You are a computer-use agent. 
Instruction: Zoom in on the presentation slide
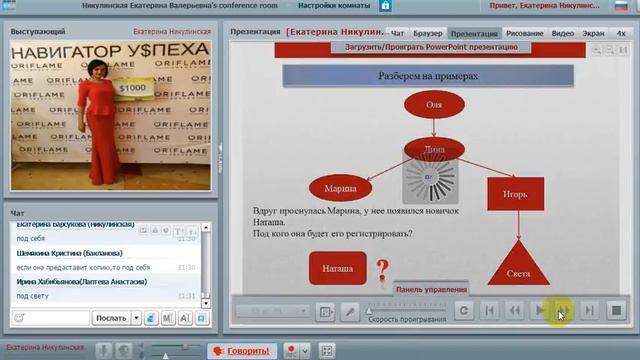(597, 51)
